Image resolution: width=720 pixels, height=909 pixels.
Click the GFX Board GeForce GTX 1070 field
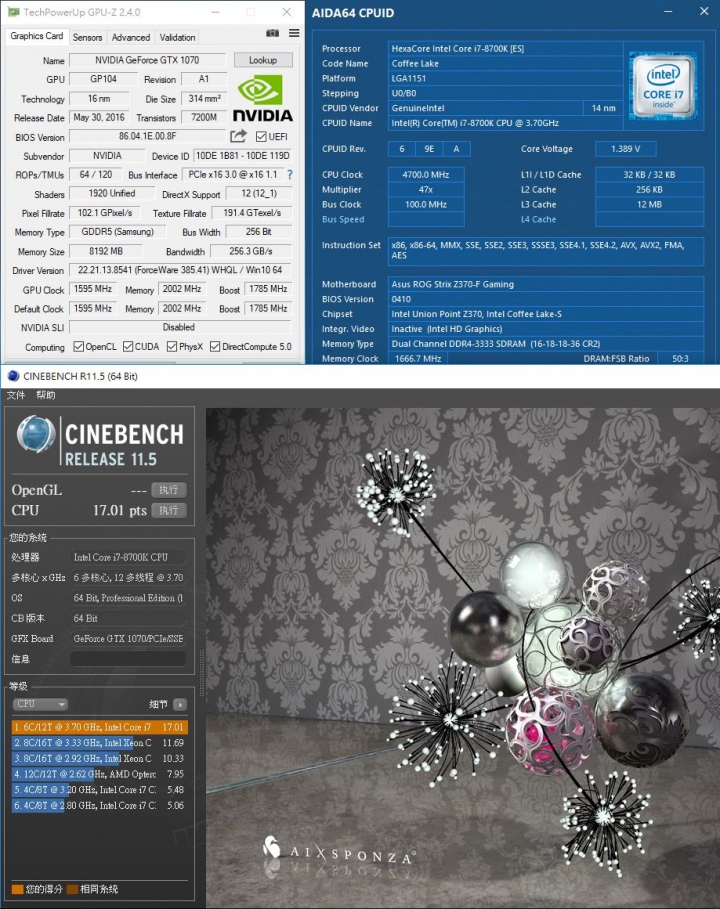[128, 639]
